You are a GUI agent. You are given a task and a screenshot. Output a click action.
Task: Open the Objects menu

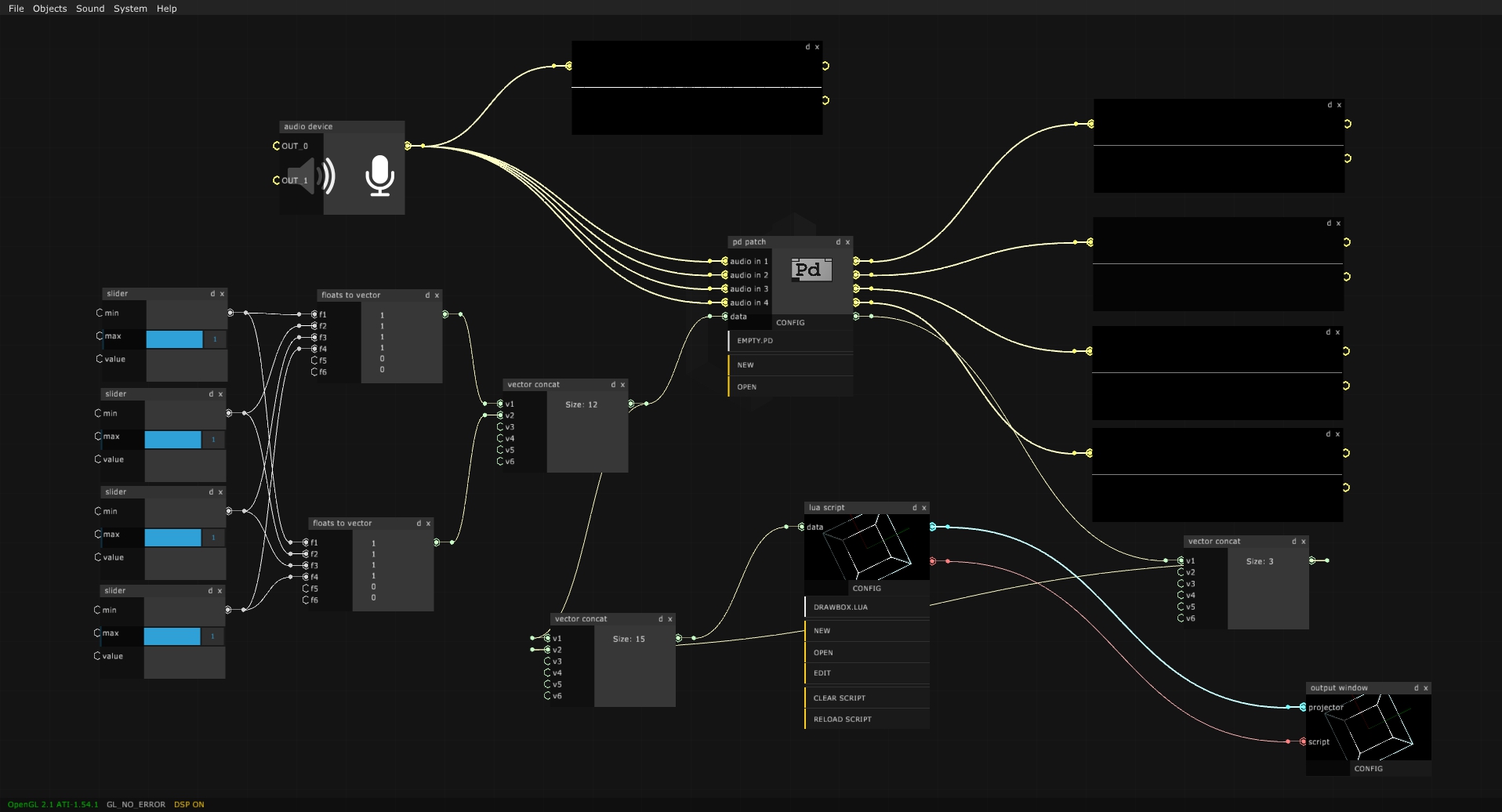(49, 9)
